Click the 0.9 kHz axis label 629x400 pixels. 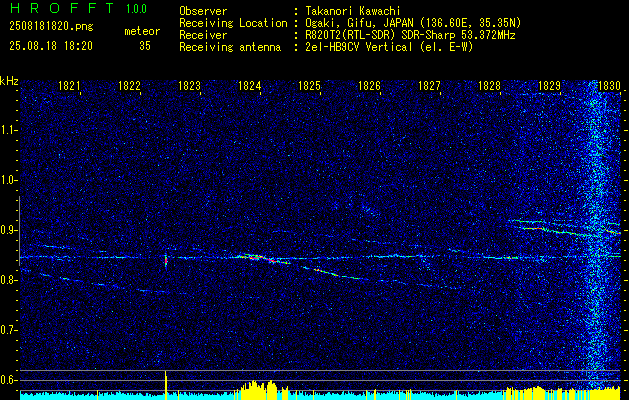coord(8,230)
